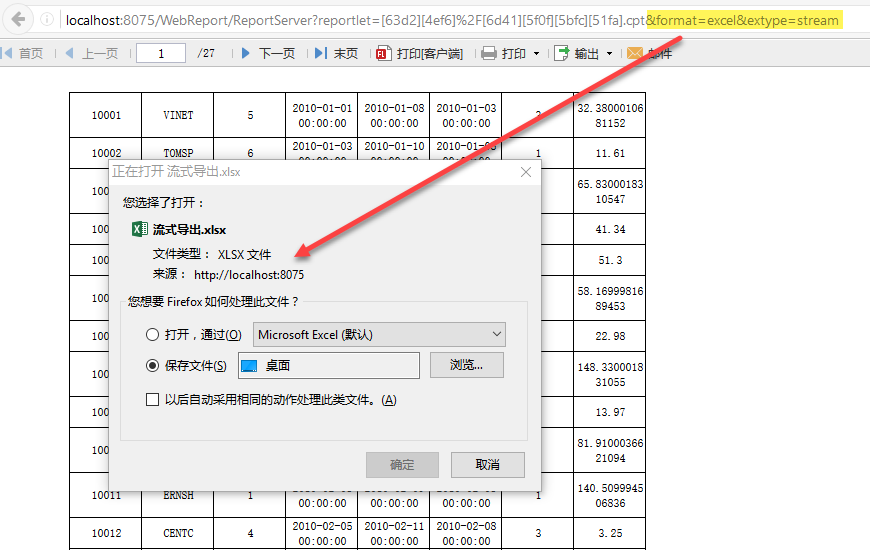Close the 正在打开 流式导出.xlsx dialog

point(526,172)
